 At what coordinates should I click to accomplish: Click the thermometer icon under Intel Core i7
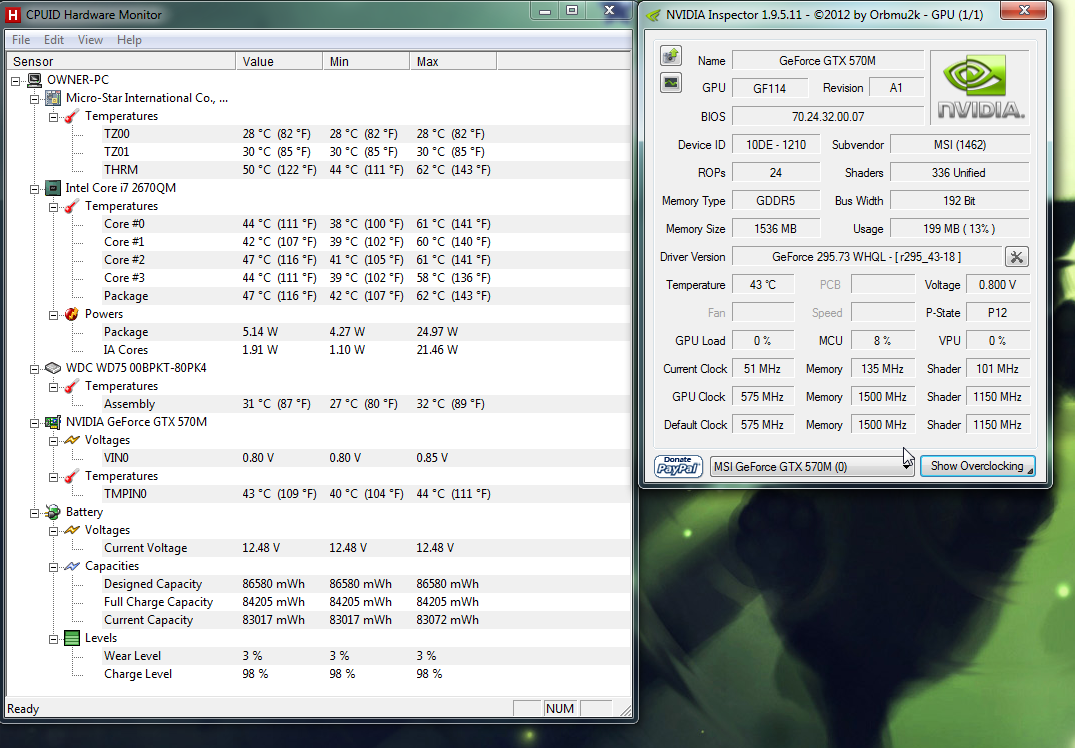[72, 206]
